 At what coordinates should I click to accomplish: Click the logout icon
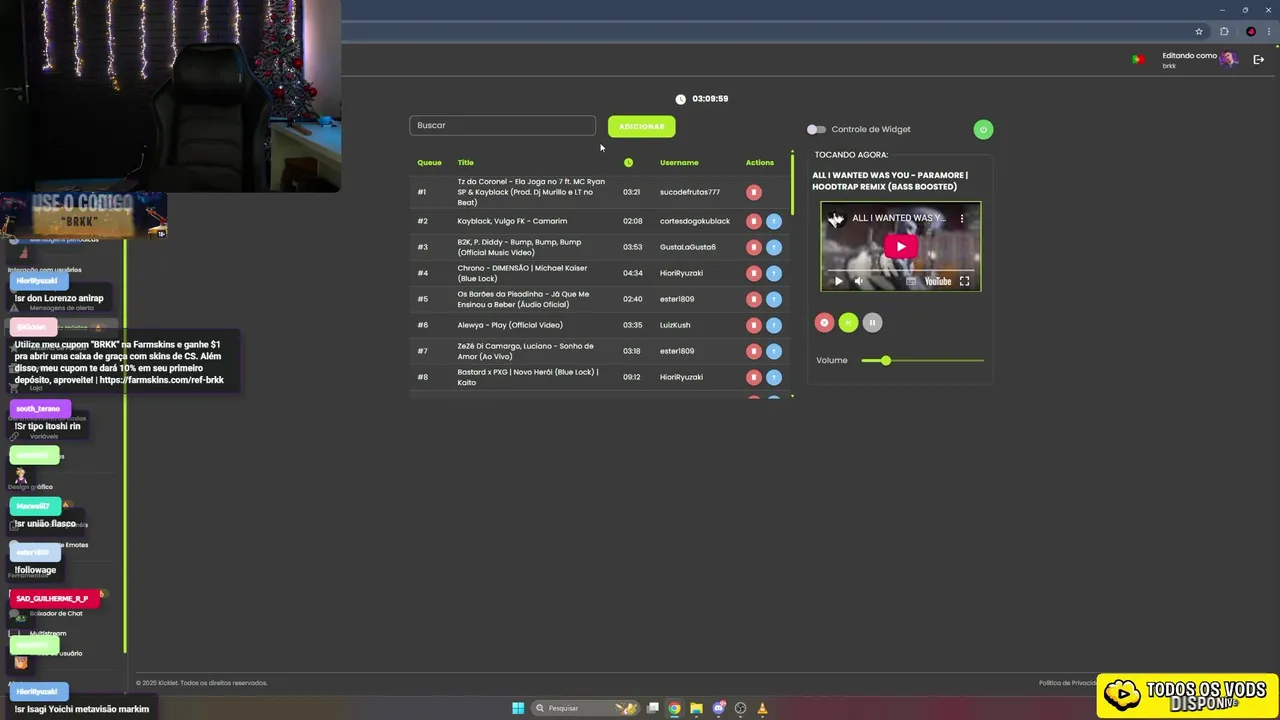[x=1258, y=59]
